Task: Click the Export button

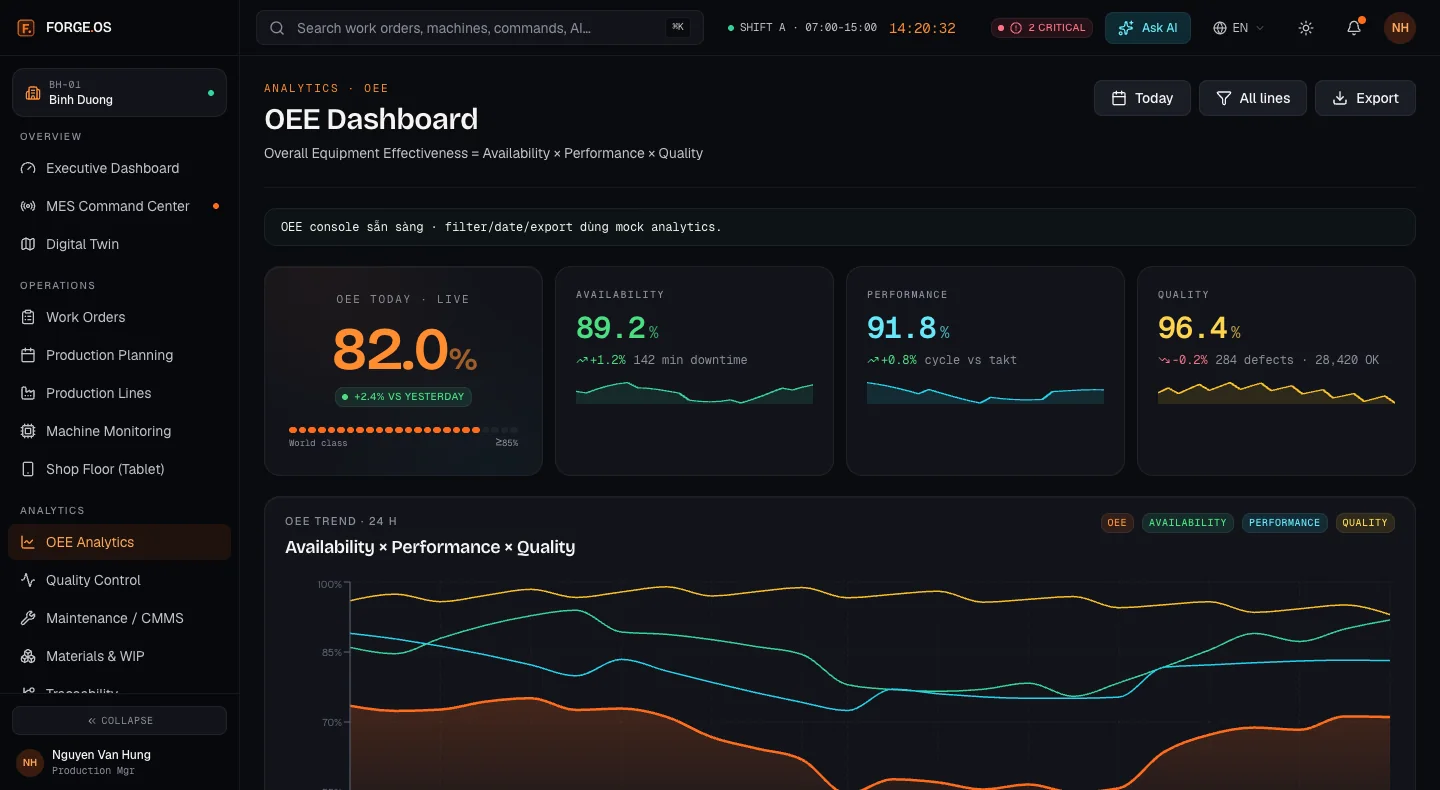Action: pyautogui.click(x=1365, y=98)
